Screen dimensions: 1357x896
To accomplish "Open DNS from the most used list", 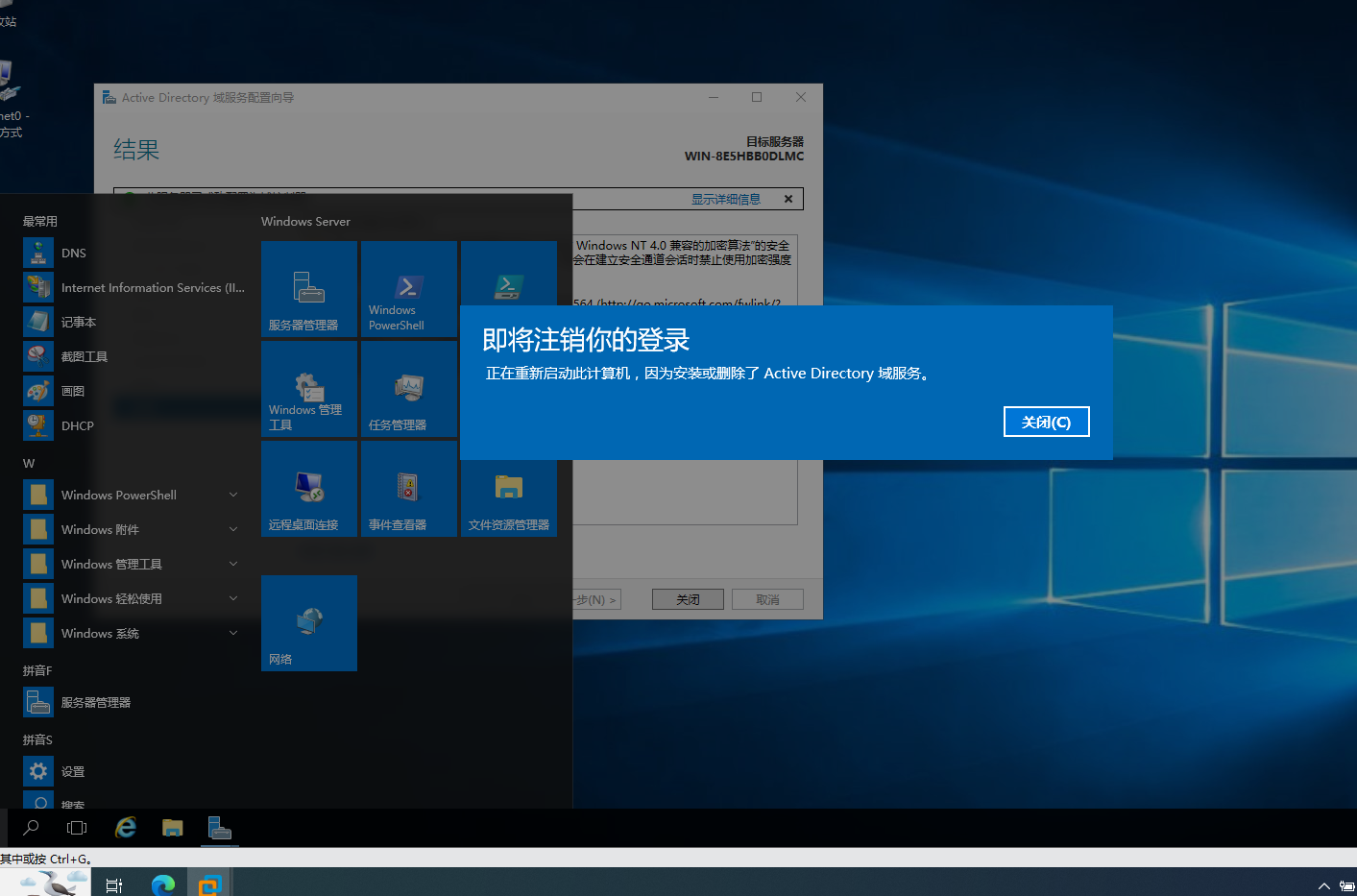I will pyautogui.click(x=134, y=254).
